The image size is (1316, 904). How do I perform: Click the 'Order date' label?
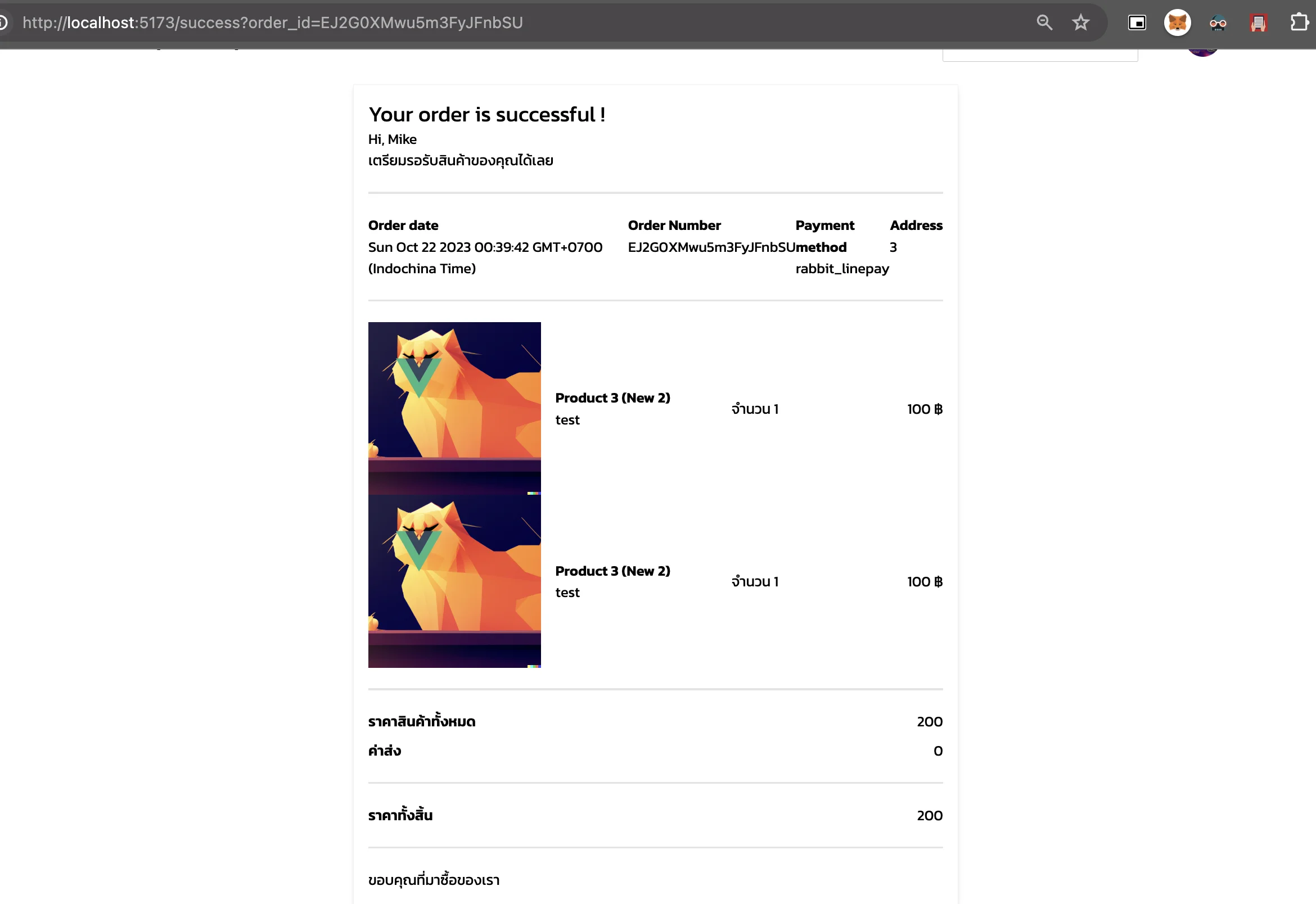[x=403, y=225]
